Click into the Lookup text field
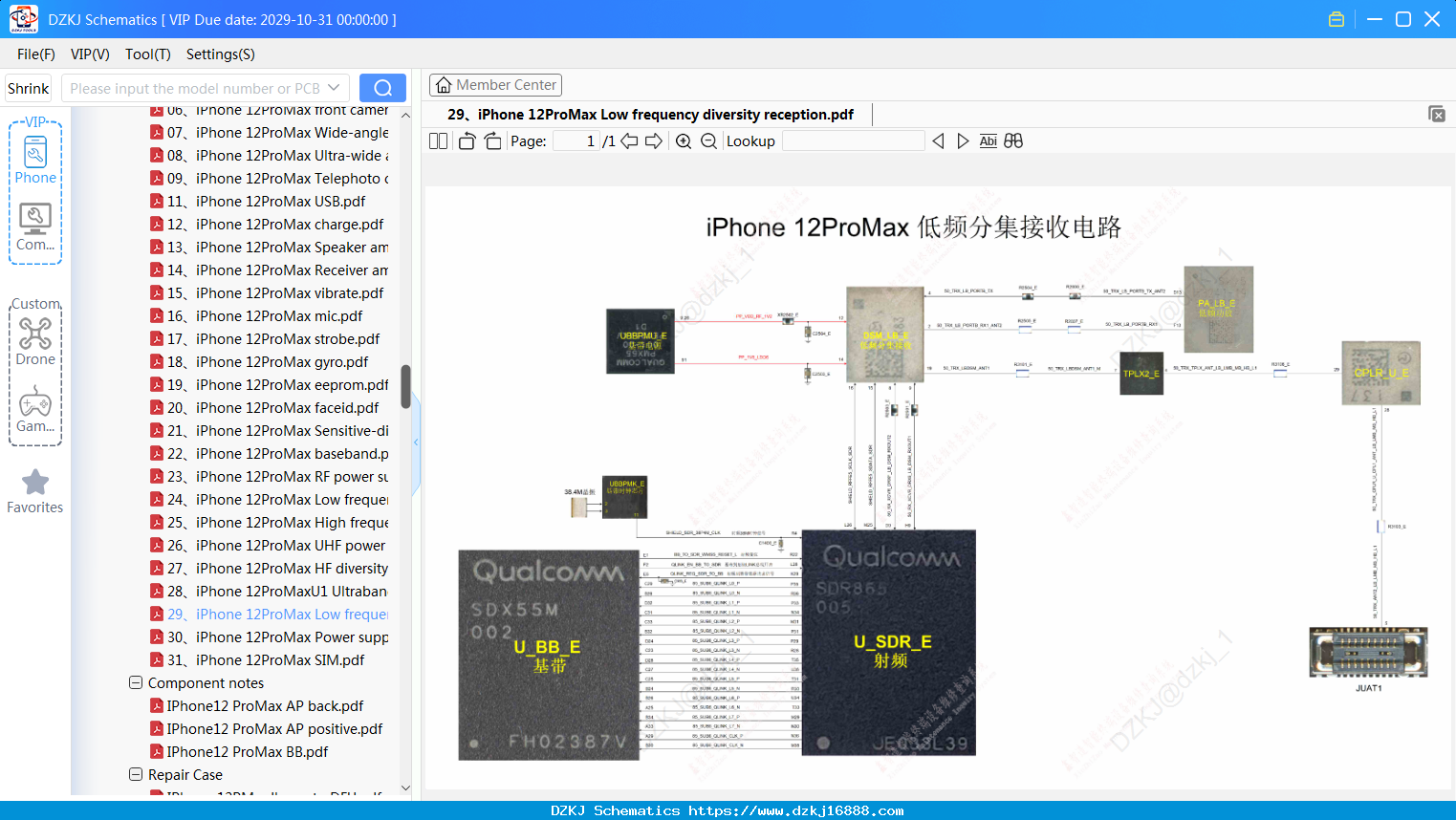The height and width of the screenshot is (820, 1456). (853, 141)
